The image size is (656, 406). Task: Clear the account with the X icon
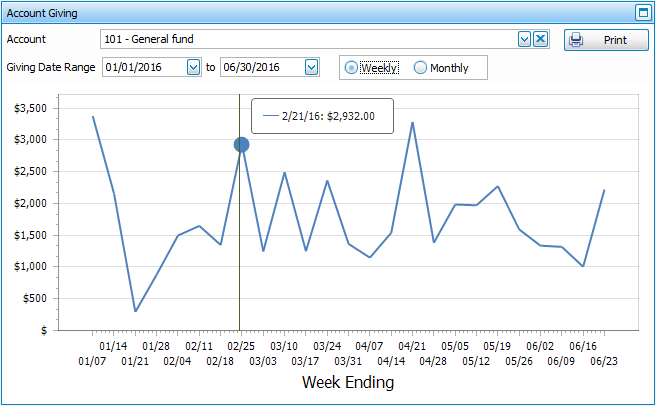540,39
